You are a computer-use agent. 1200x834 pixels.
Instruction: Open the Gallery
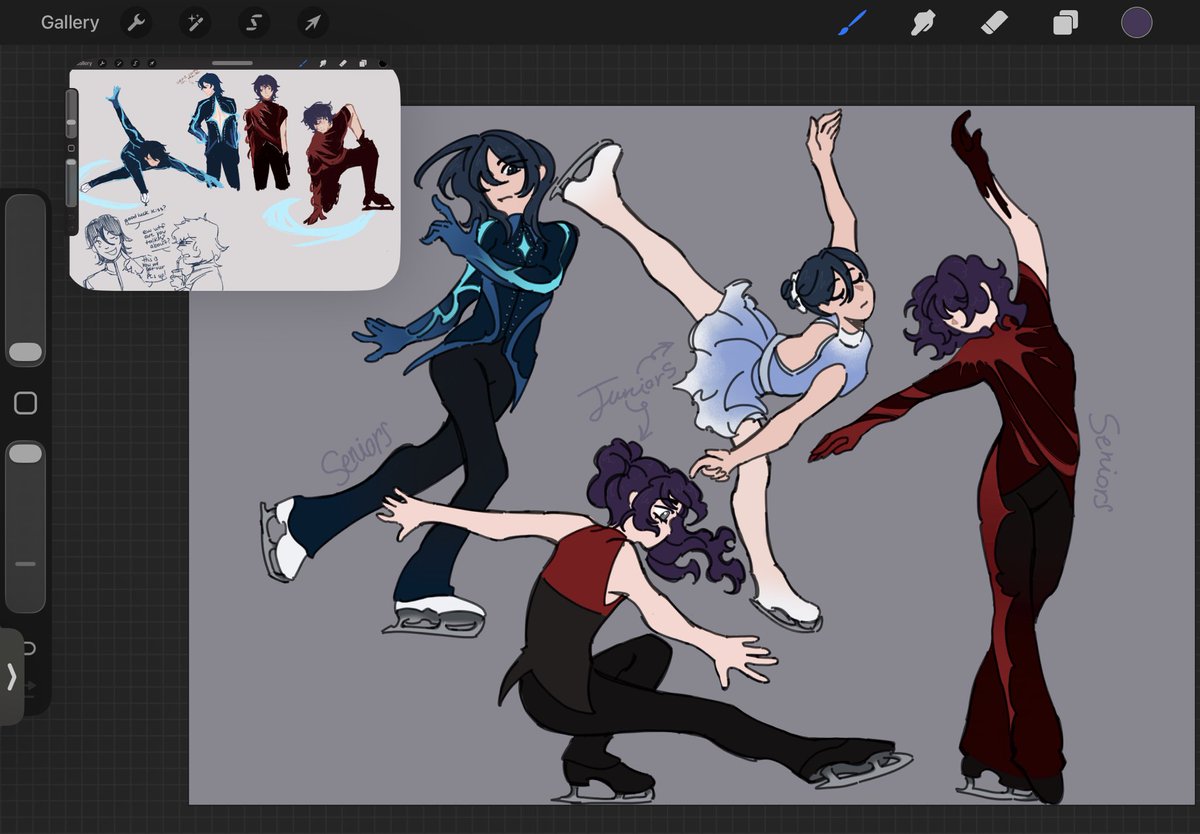point(70,22)
